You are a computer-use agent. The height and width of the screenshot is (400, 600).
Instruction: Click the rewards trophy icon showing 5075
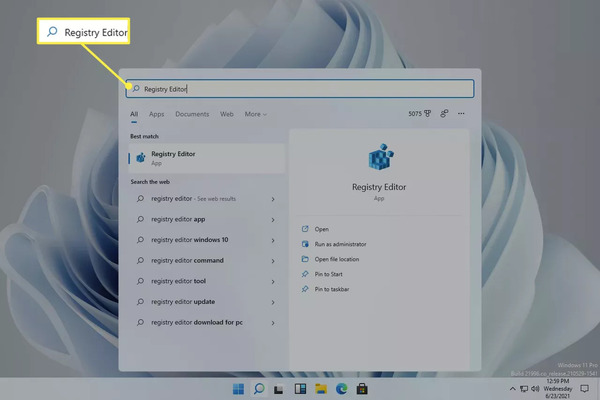(x=420, y=114)
